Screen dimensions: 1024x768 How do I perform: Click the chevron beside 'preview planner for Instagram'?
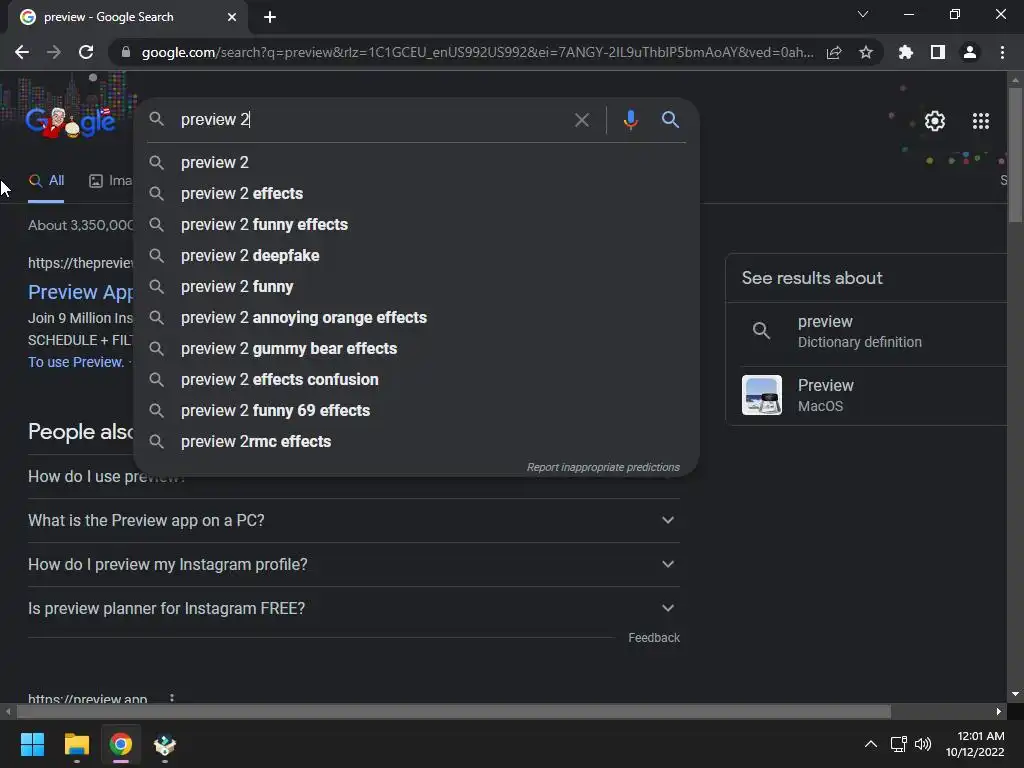coord(667,608)
